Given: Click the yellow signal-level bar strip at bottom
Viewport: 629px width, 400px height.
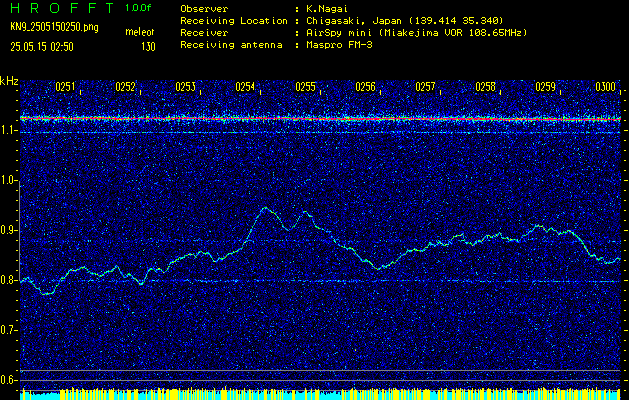Looking at the screenshot, I should point(320,394).
